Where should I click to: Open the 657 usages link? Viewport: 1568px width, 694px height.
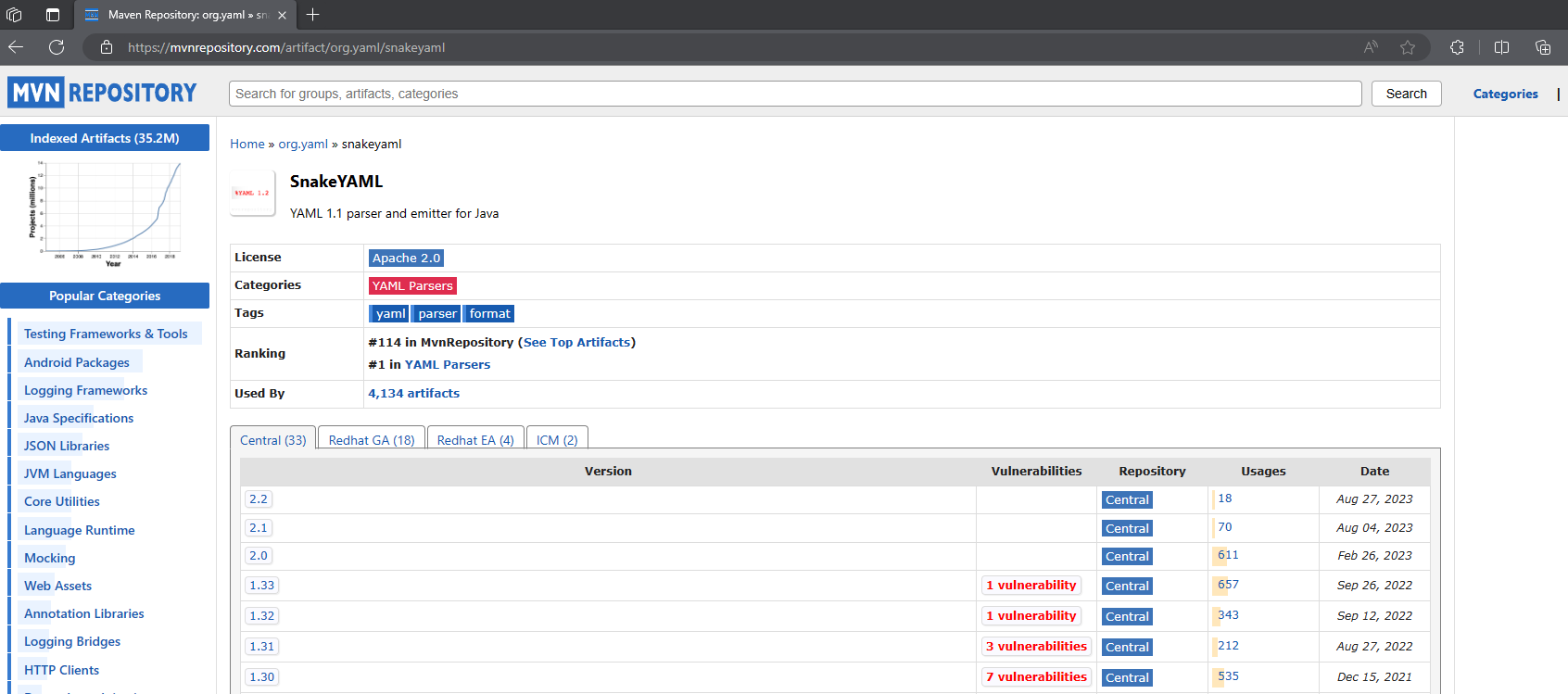point(1228,585)
